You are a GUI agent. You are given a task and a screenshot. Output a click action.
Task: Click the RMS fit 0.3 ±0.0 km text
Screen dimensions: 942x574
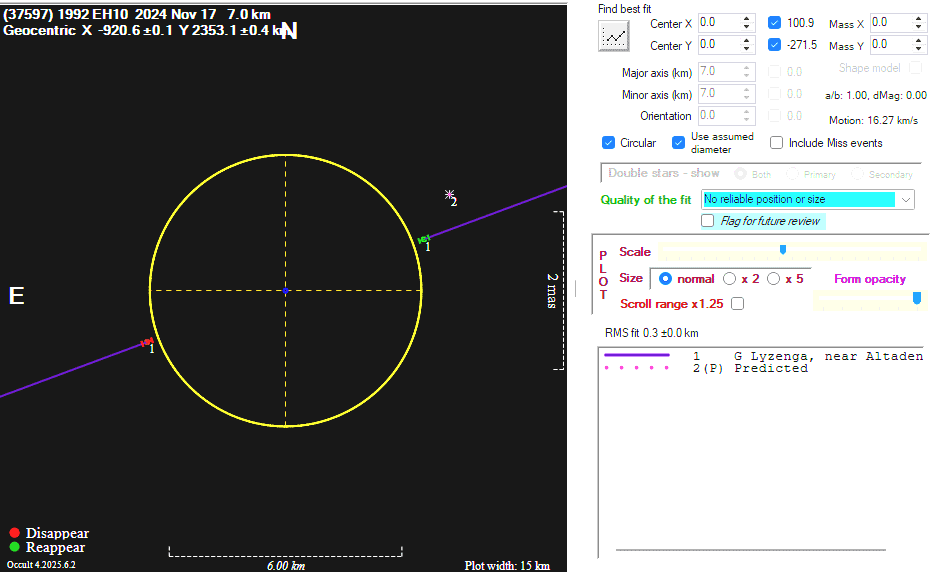651,333
